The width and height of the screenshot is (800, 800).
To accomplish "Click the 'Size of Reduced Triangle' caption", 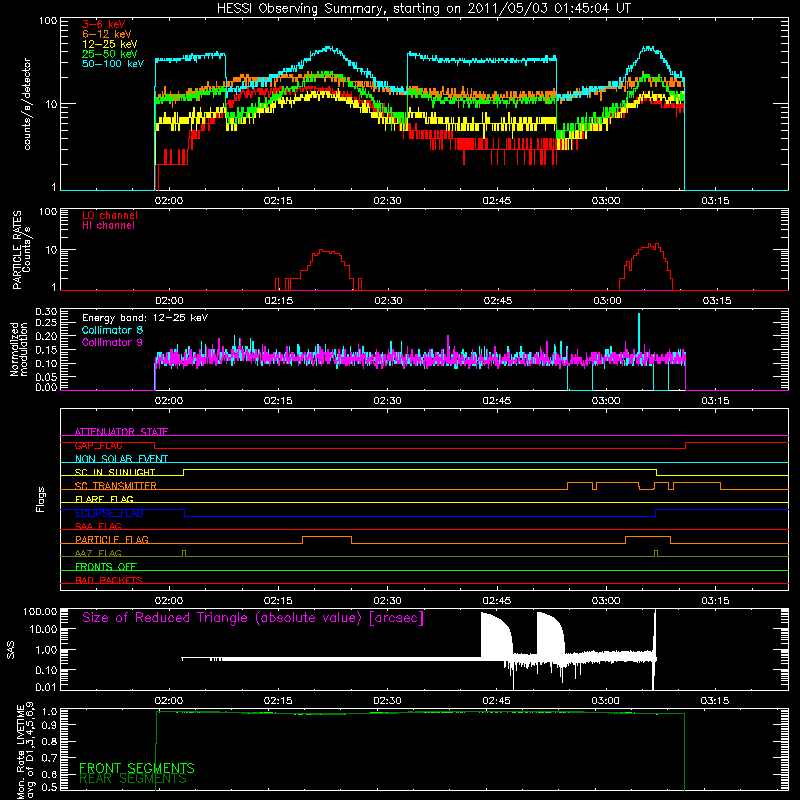I will pos(253,618).
